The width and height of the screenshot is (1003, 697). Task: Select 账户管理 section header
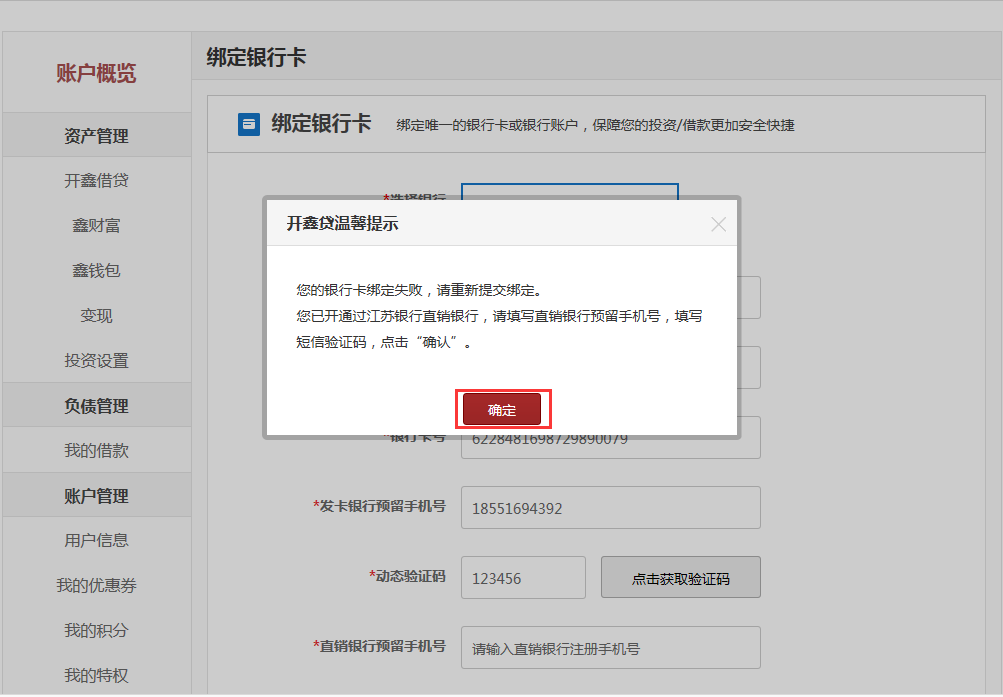tap(97, 496)
